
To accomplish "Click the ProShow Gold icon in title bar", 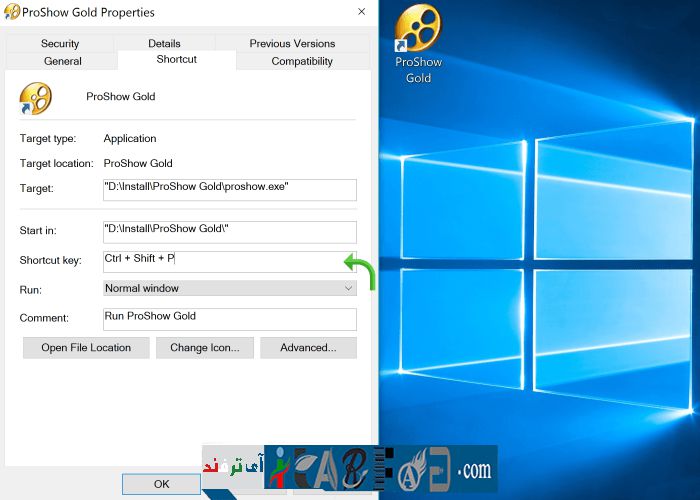I will click(x=14, y=12).
